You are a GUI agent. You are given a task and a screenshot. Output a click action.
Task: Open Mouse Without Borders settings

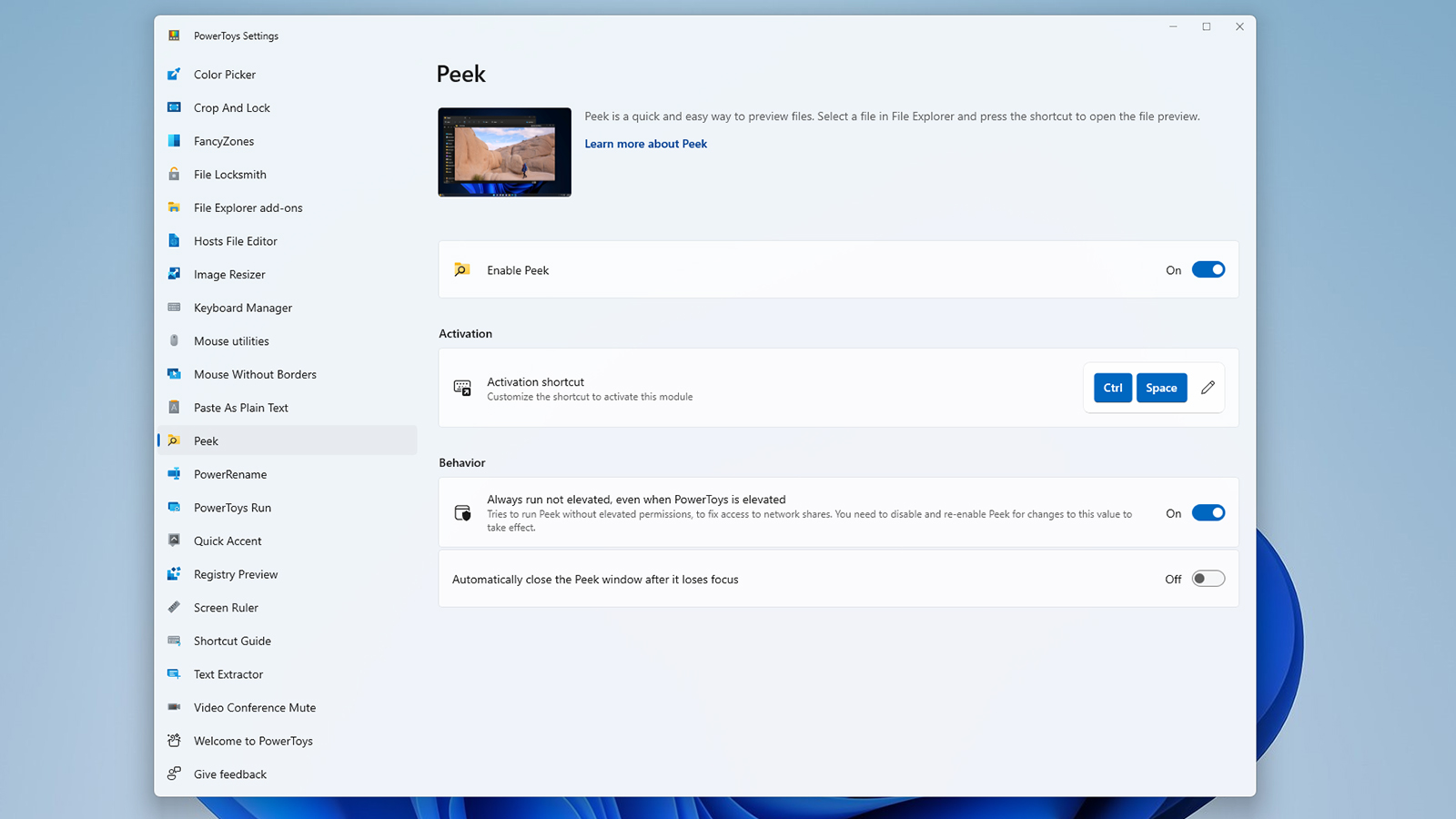[288, 374]
